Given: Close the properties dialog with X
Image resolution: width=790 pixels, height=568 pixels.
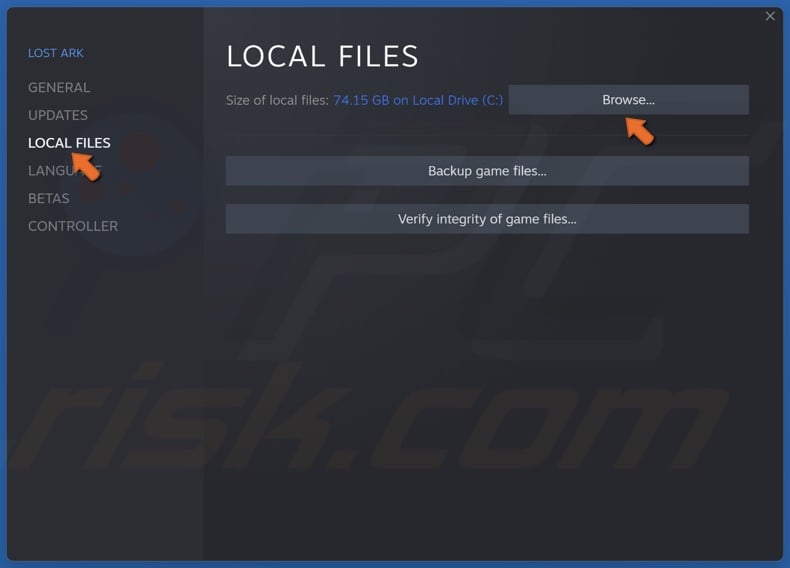Looking at the screenshot, I should (770, 16).
